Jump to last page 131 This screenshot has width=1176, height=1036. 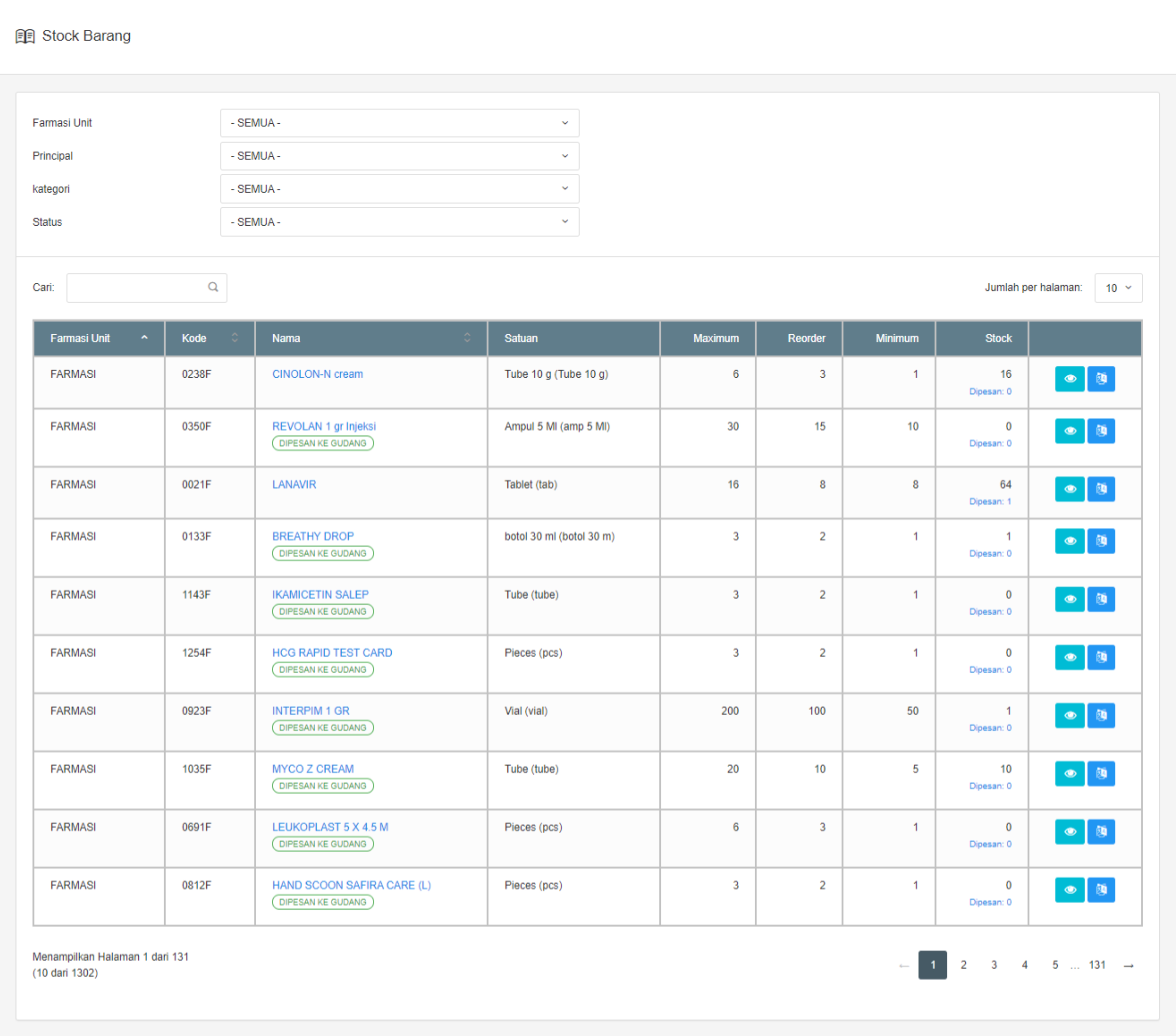point(1097,965)
